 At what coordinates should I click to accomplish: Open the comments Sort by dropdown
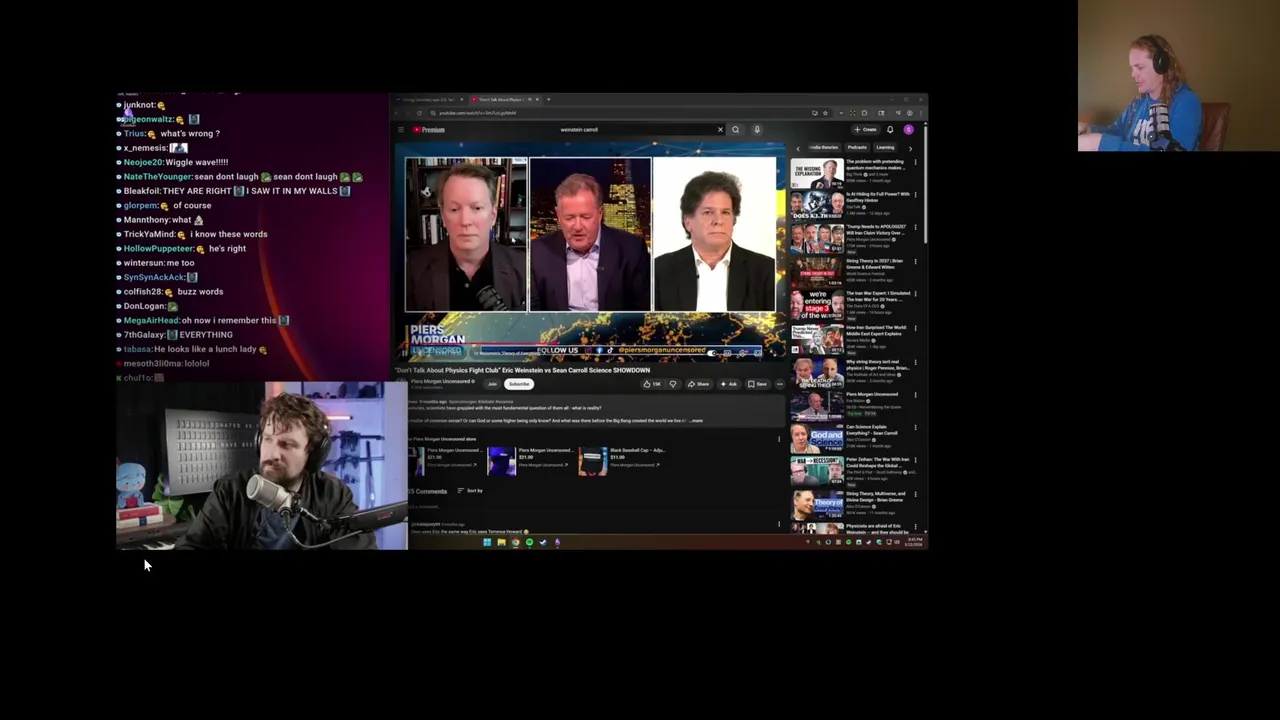point(470,491)
